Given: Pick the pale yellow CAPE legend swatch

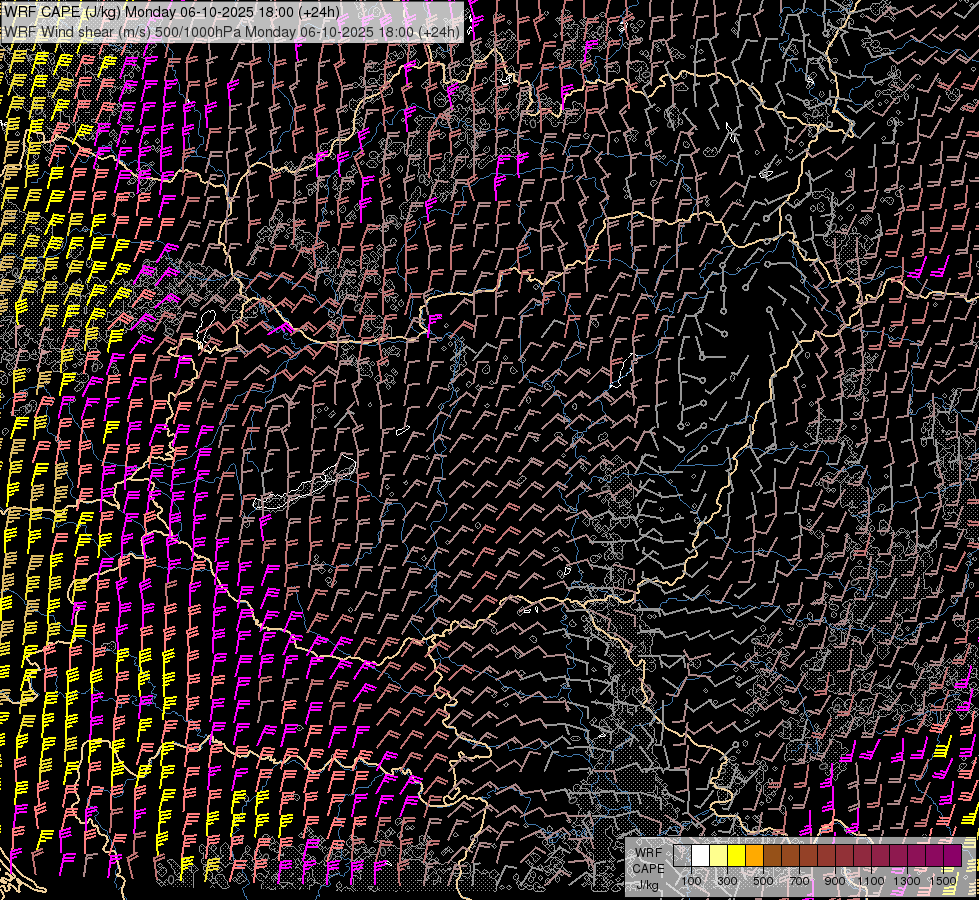Looking at the screenshot, I should pos(718,856).
